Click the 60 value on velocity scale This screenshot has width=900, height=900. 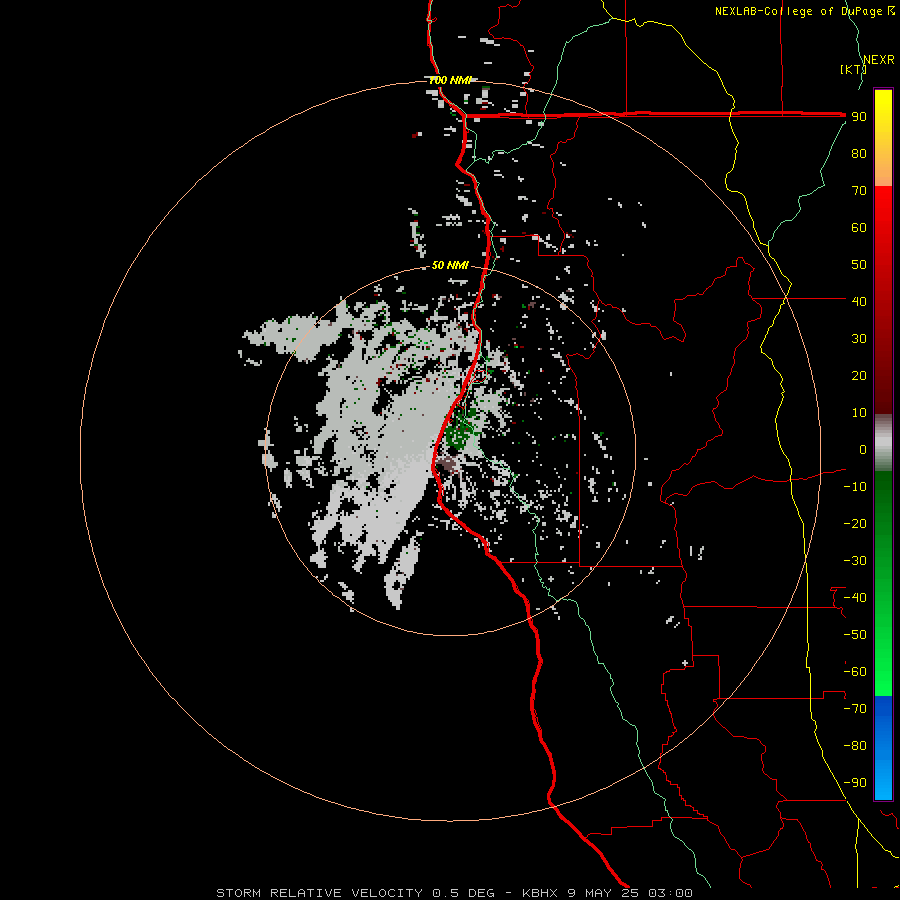point(859,228)
